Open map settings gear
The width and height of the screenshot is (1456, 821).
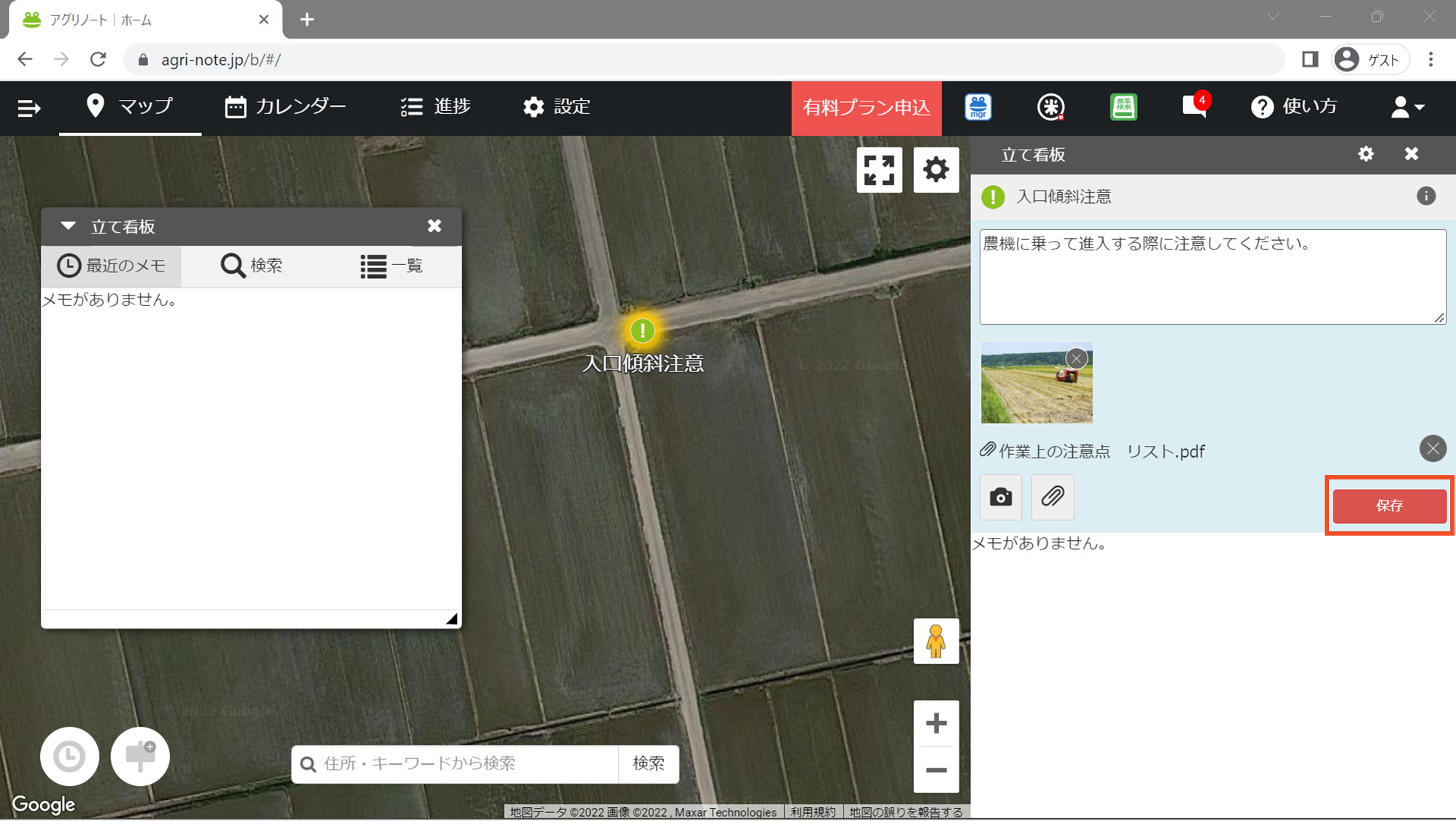tap(936, 170)
